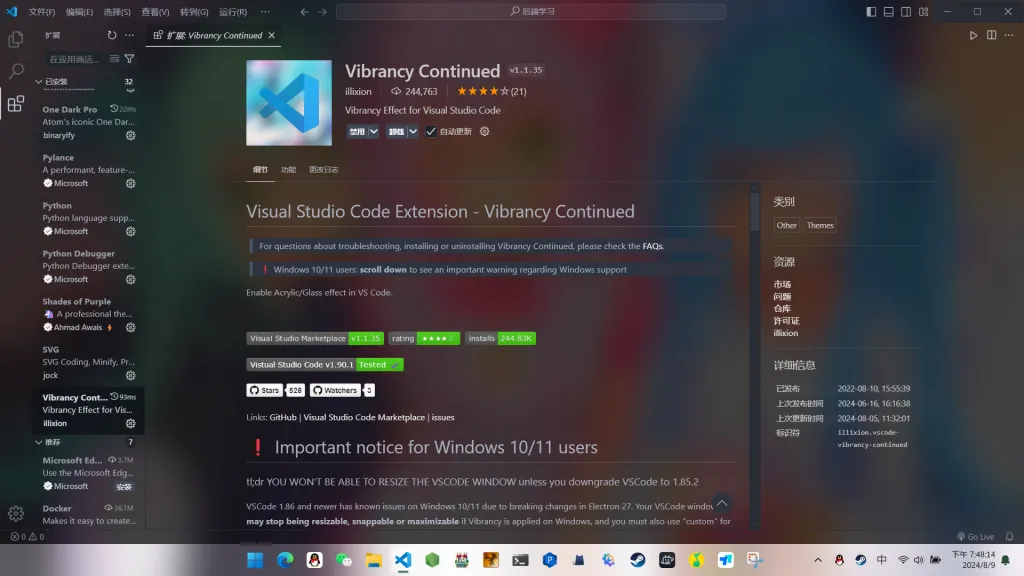Switch to the Changelog tab
The height and width of the screenshot is (576, 1024).
tap(323, 170)
